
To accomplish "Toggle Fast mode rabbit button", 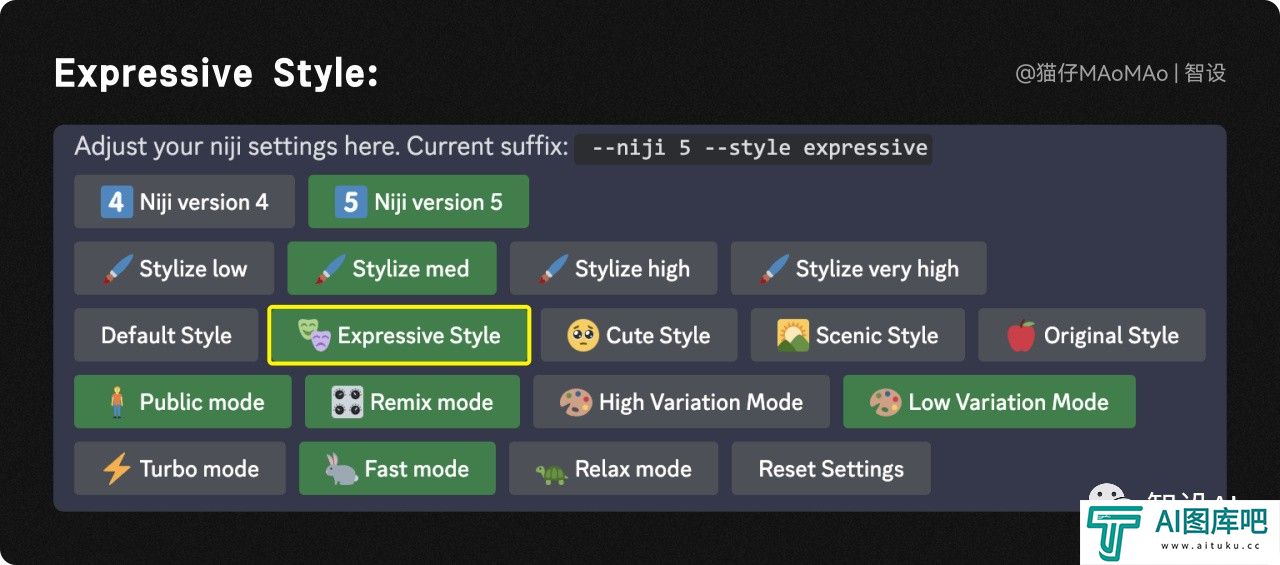I will pyautogui.click(x=397, y=468).
